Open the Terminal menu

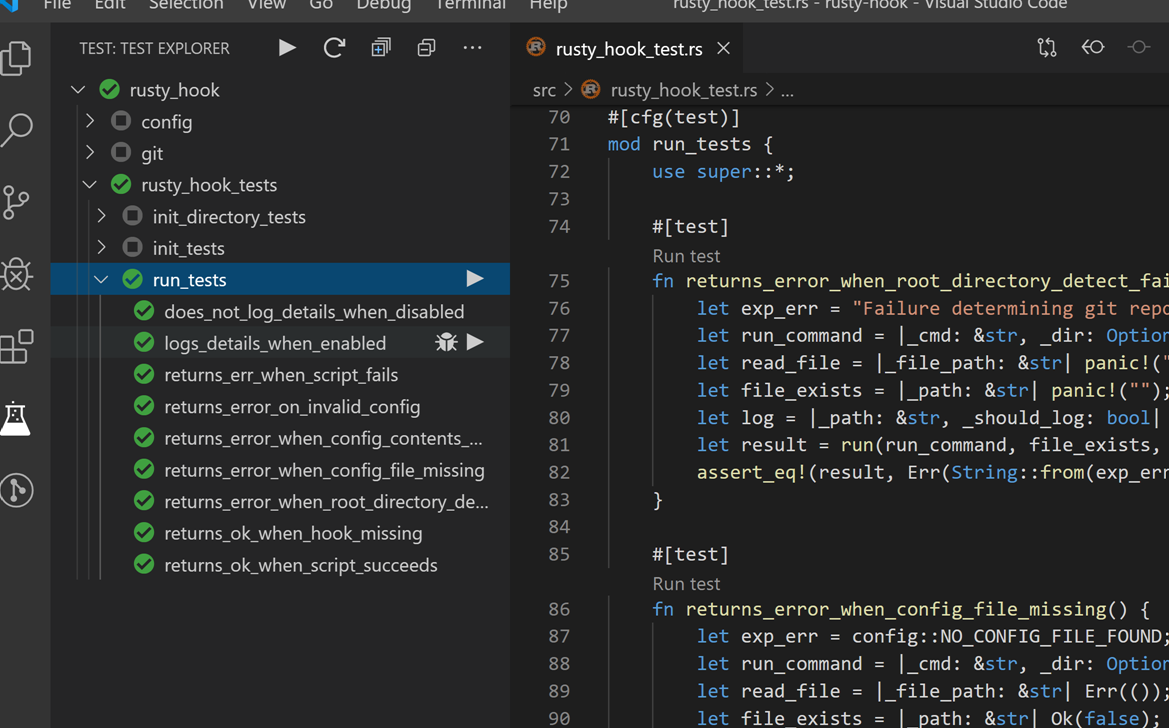point(470,6)
